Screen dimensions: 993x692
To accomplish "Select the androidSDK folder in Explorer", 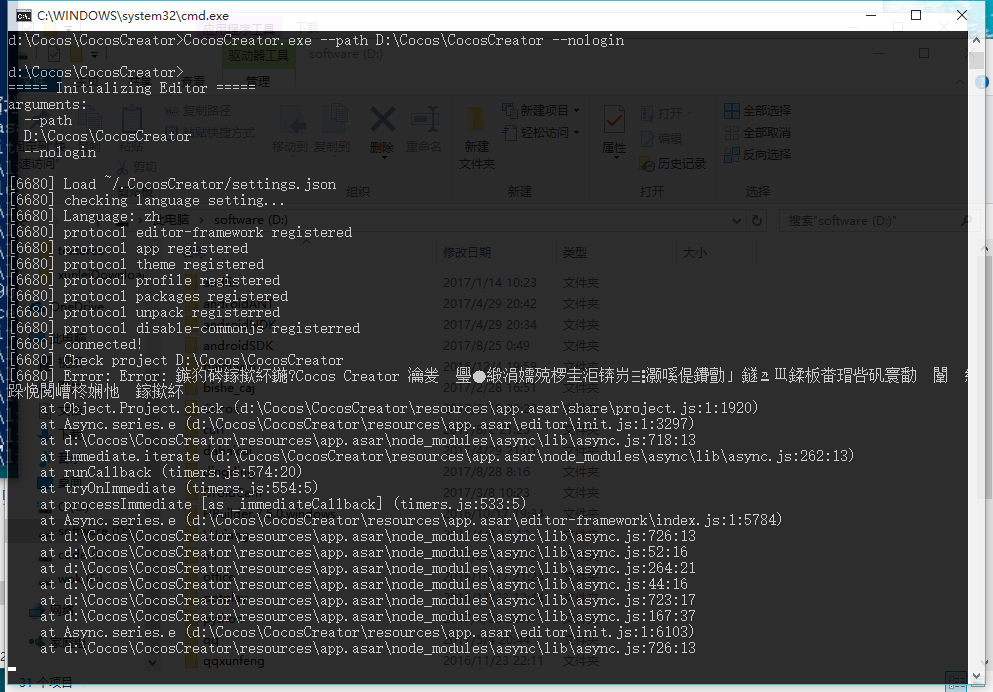I will click(x=238, y=346).
